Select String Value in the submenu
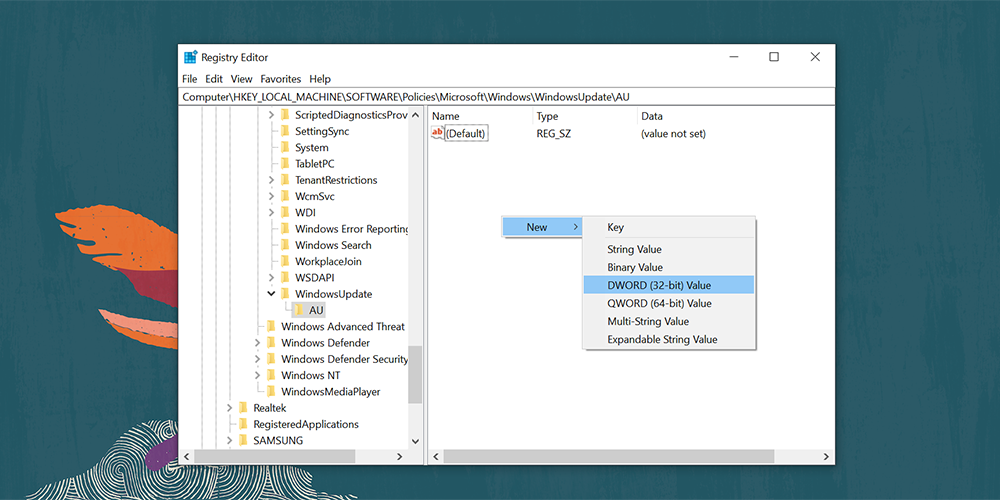The width and height of the screenshot is (1000, 500). 668,249
